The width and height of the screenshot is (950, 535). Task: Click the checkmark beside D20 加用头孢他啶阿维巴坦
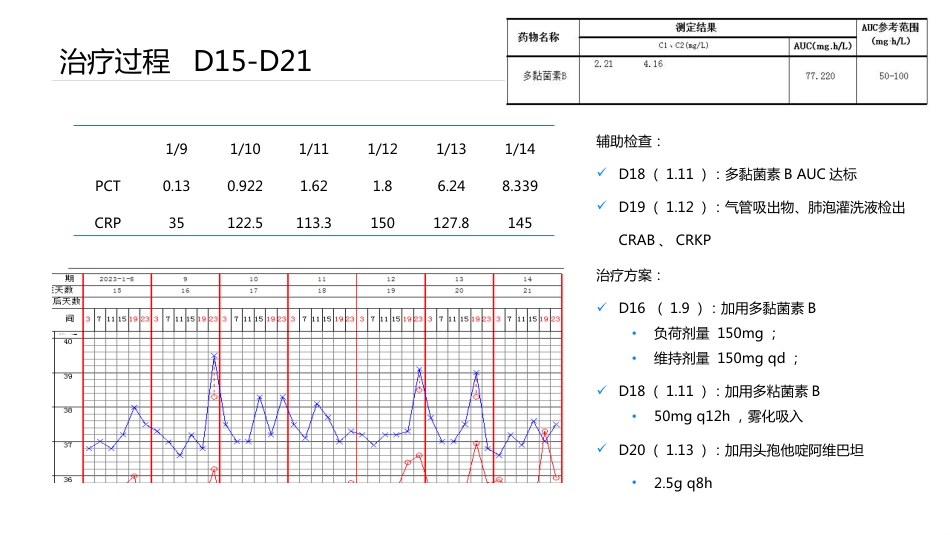pyautogui.click(x=602, y=449)
